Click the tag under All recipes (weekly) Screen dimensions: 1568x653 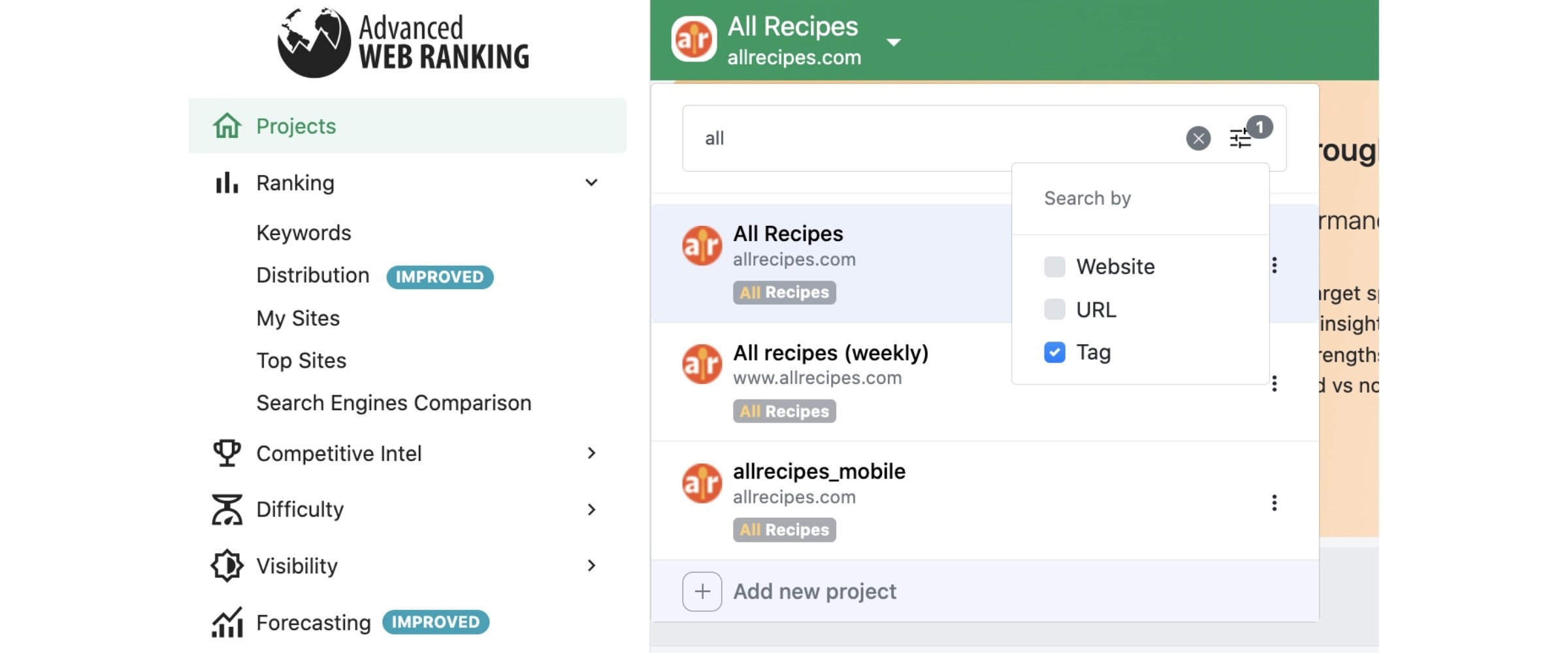pyautogui.click(x=784, y=411)
